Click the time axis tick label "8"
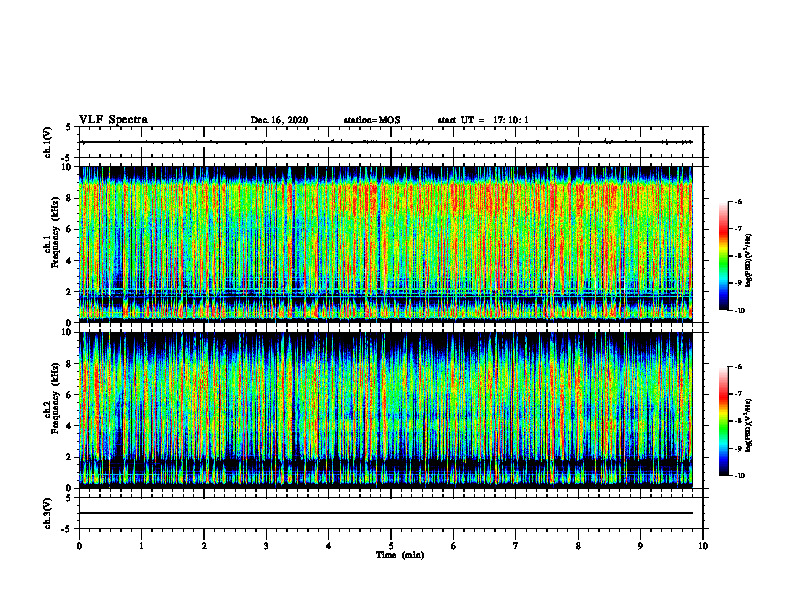792x612 pixels. coord(578,546)
